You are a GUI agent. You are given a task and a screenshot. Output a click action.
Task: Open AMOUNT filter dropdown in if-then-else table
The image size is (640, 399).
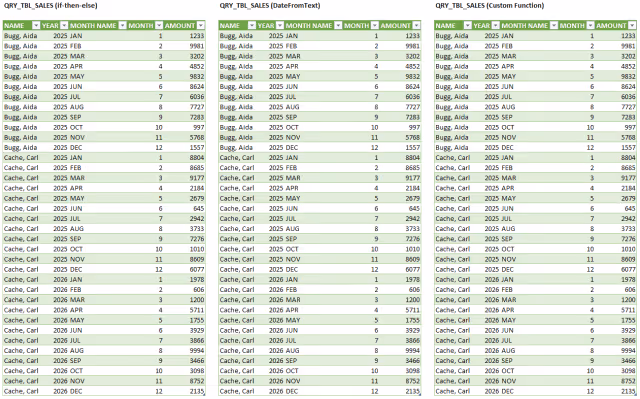200,26
